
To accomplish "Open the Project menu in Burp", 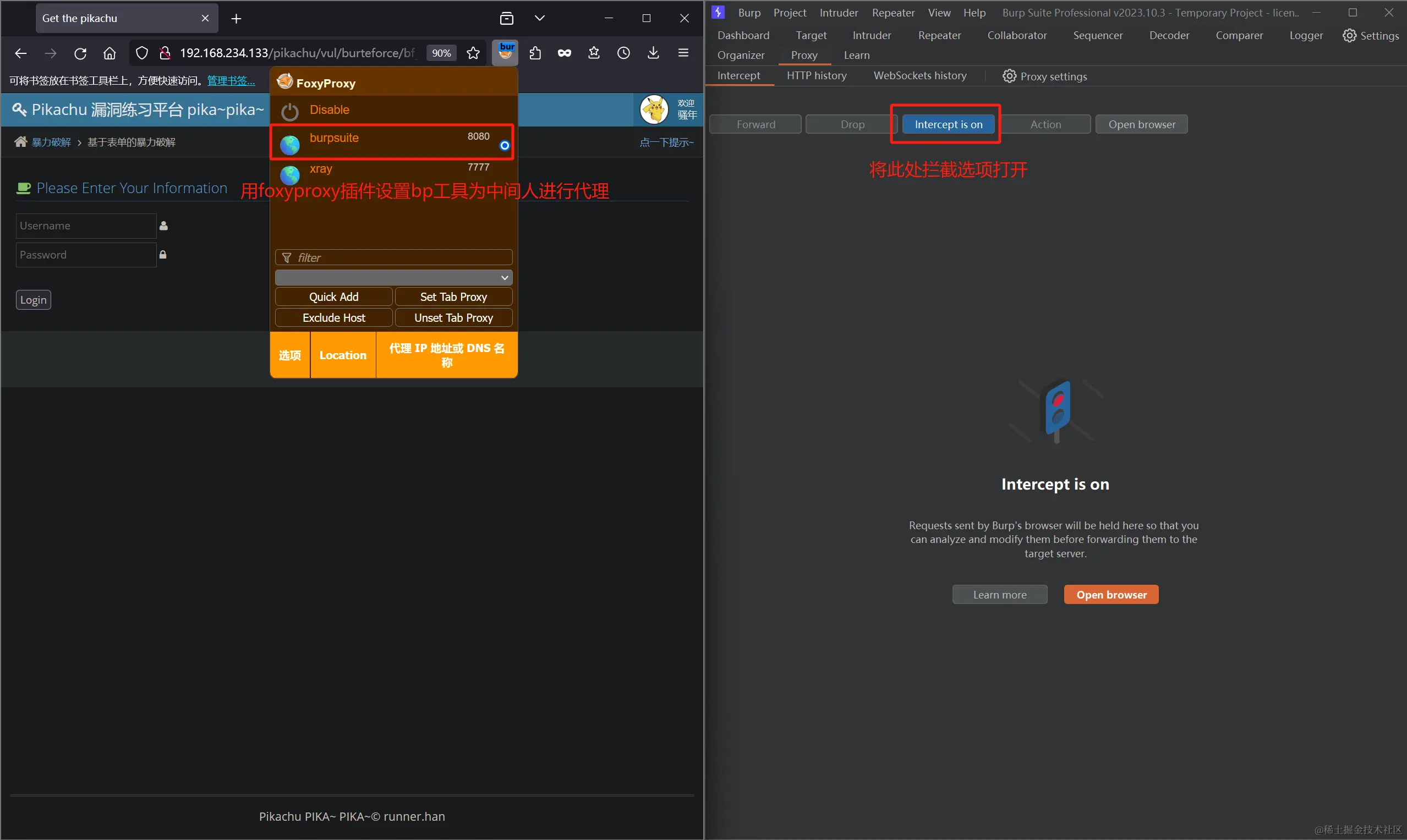I will click(x=790, y=13).
